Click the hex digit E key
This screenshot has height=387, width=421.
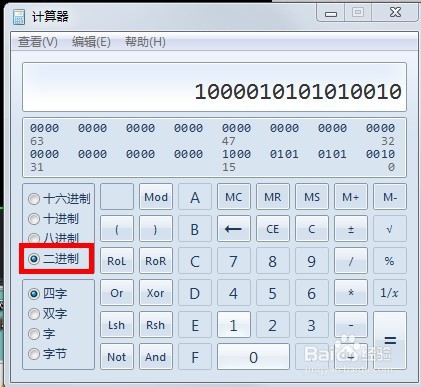coord(195,325)
